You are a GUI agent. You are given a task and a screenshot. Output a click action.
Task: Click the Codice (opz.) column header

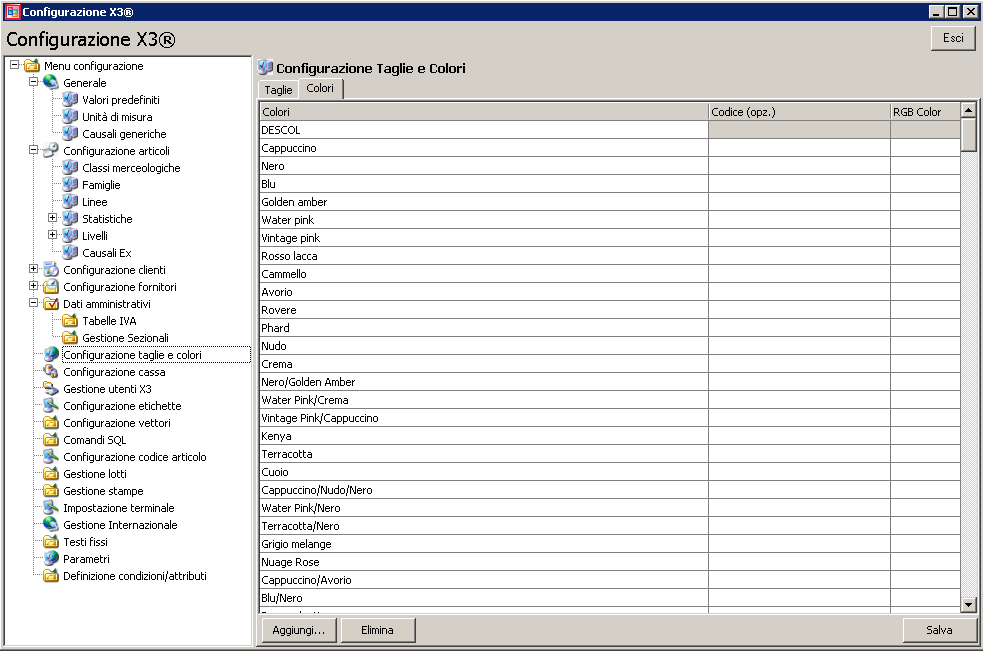tap(799, 112)
